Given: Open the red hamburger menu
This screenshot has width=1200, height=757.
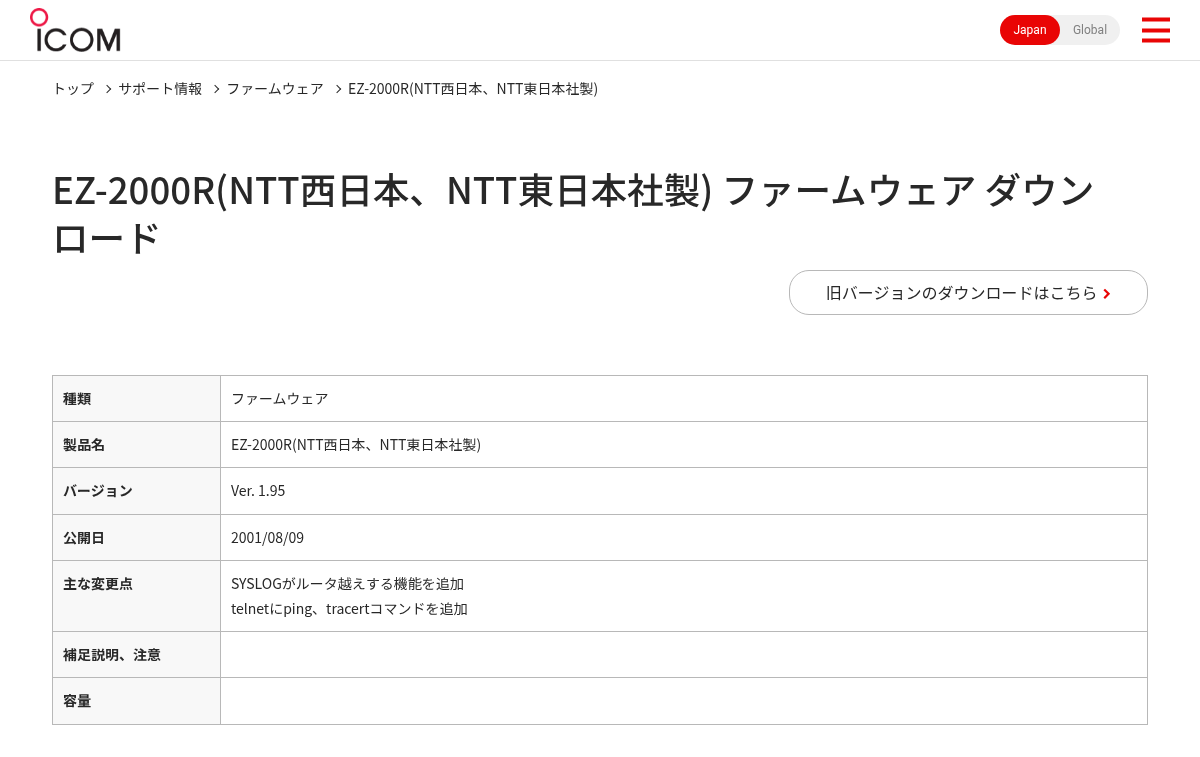Looking at the screenshot, I should (1155, 30).
